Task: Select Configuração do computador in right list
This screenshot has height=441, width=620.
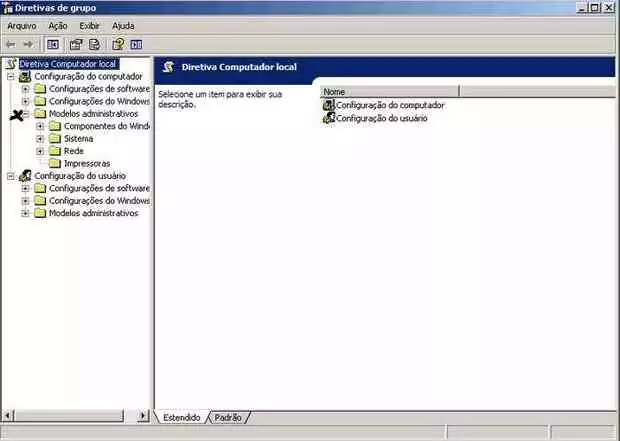Action: [x=389, y=105]
